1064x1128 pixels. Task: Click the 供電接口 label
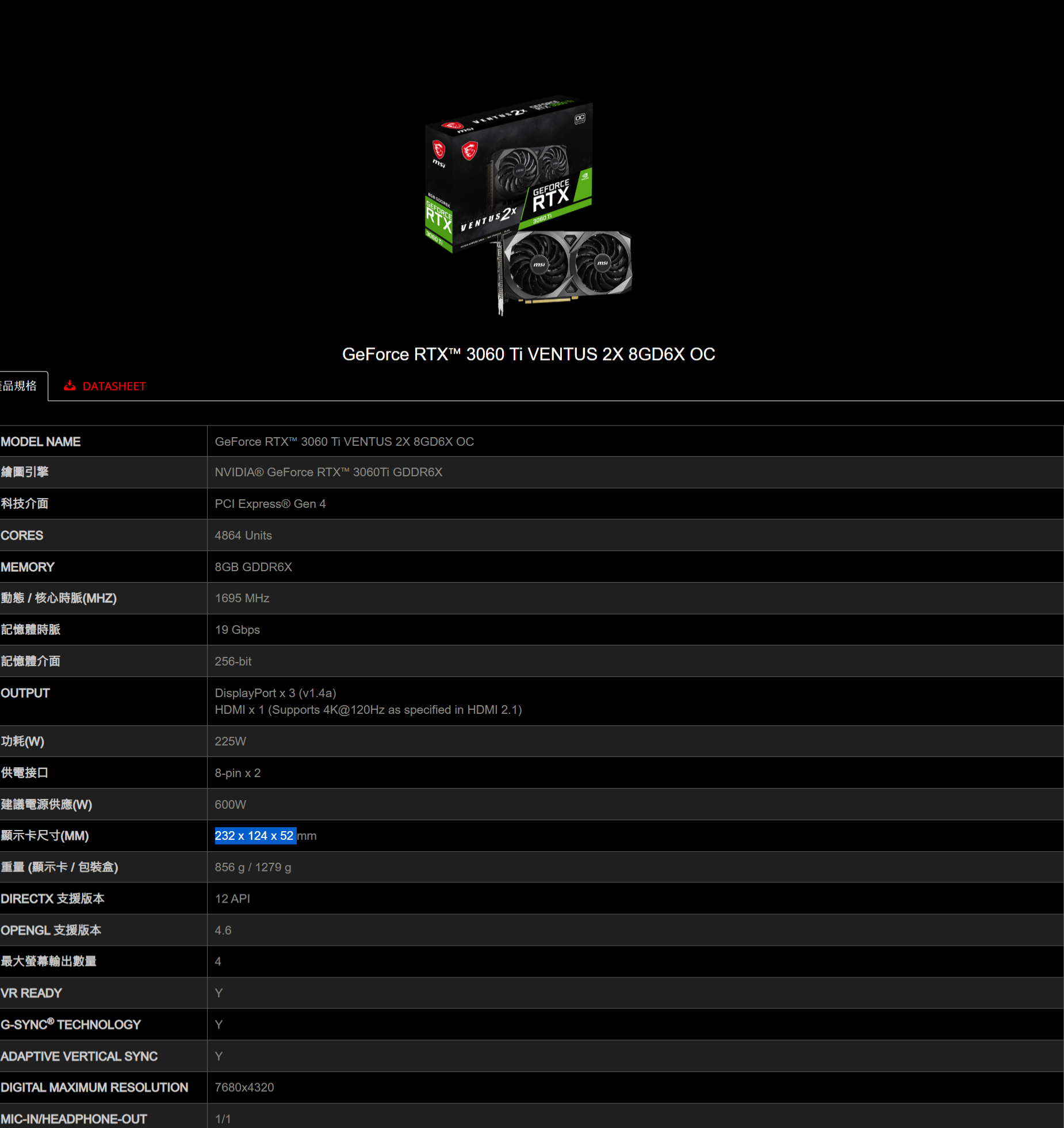click(x=25, y=773)
